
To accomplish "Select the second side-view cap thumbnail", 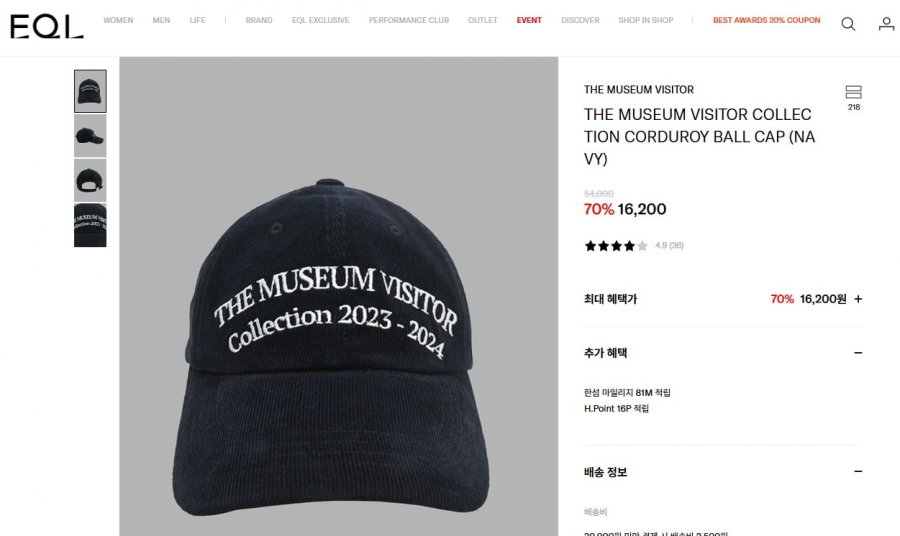I will pos(90,136).
